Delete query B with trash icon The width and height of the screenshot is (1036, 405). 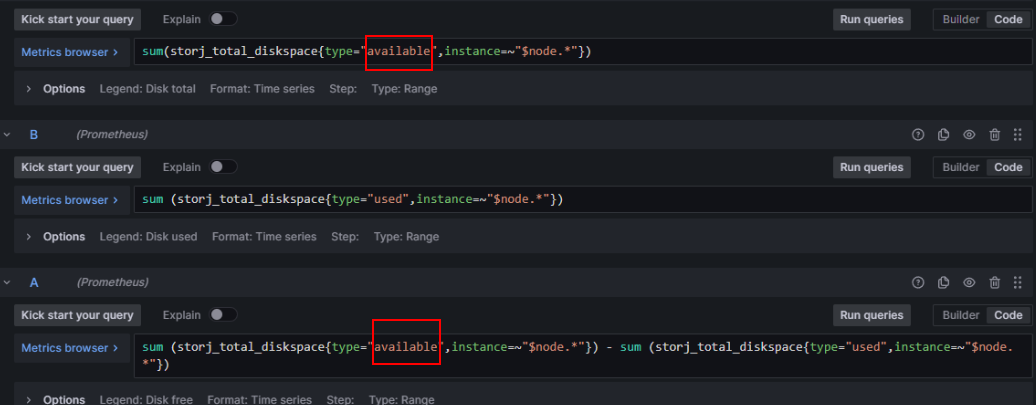click(994, 135)
